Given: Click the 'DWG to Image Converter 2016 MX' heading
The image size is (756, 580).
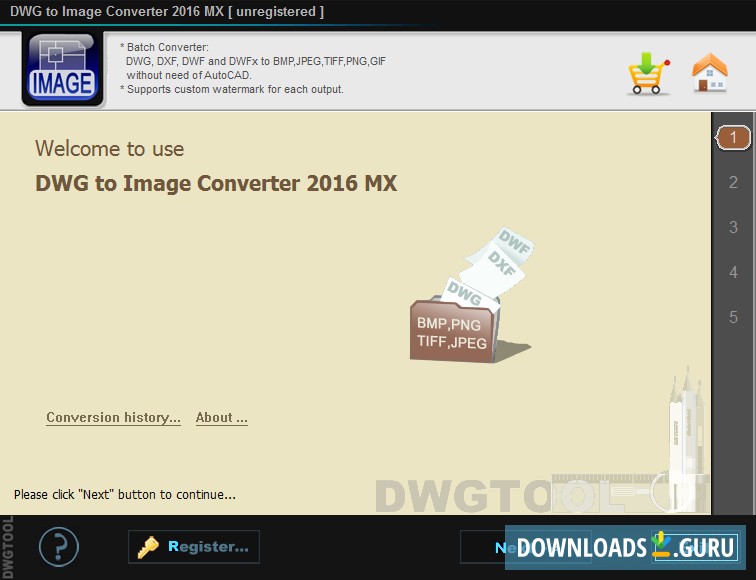Looking at the screenshot, I should point(216,183).
